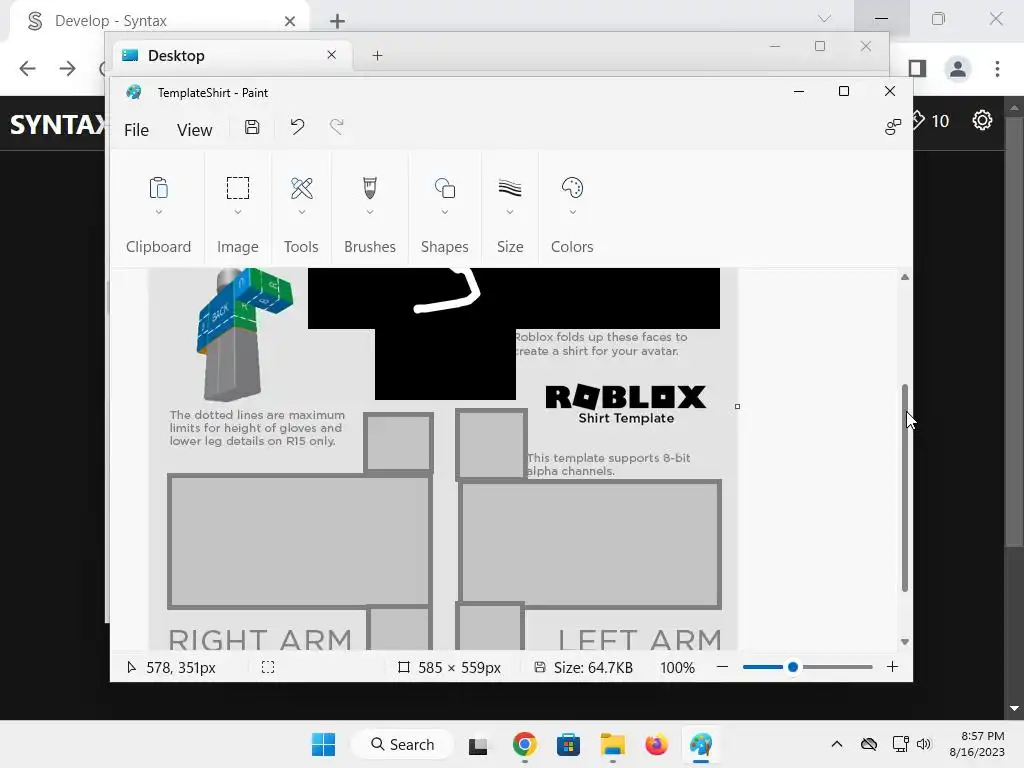Expand the Brushes dropdown chevron
The image size is (1024, 768).
coord(370,212)
